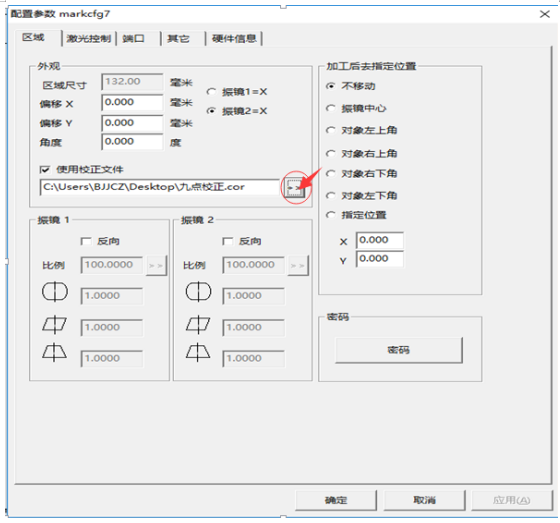The height and width of the screenshot is (523, 560).
Task: Click barrel distortion icon in 振镜 1
Action: 55,292
